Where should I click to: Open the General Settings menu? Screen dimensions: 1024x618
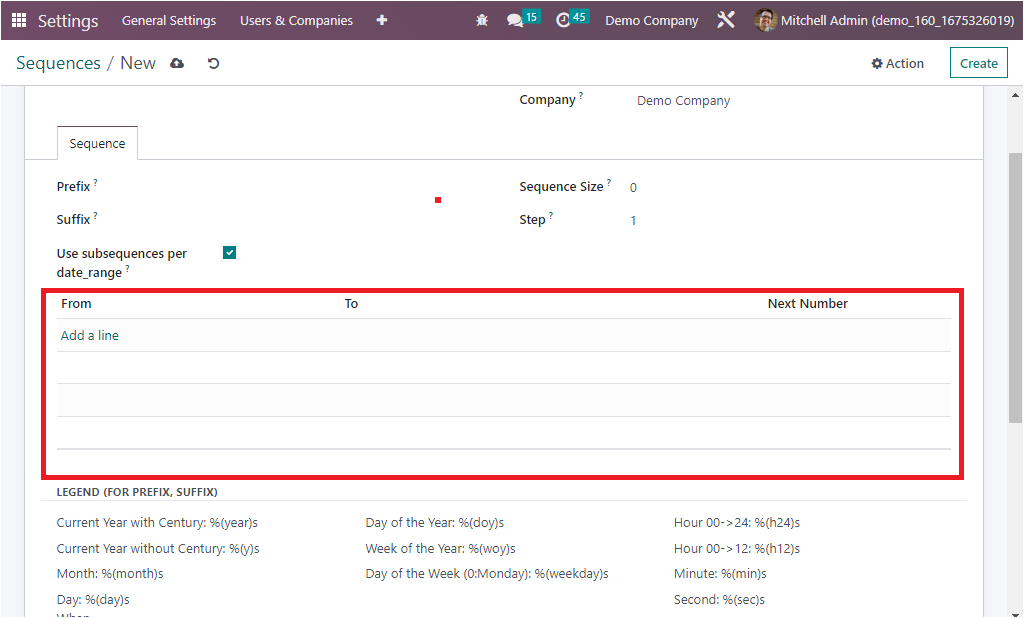coord(168,20)
